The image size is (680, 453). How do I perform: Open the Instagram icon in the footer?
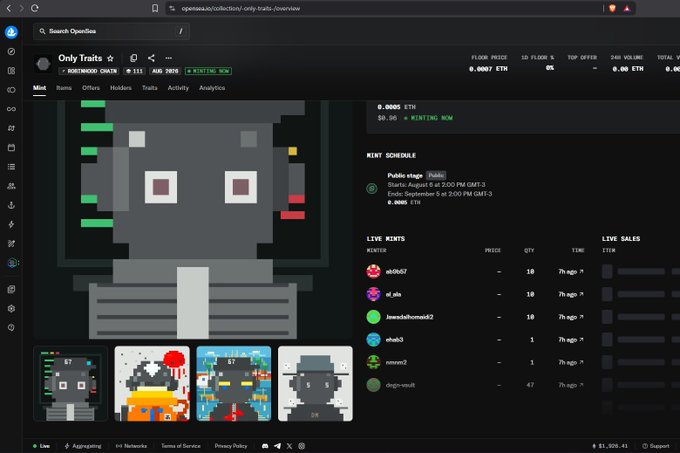pos(301,446)
